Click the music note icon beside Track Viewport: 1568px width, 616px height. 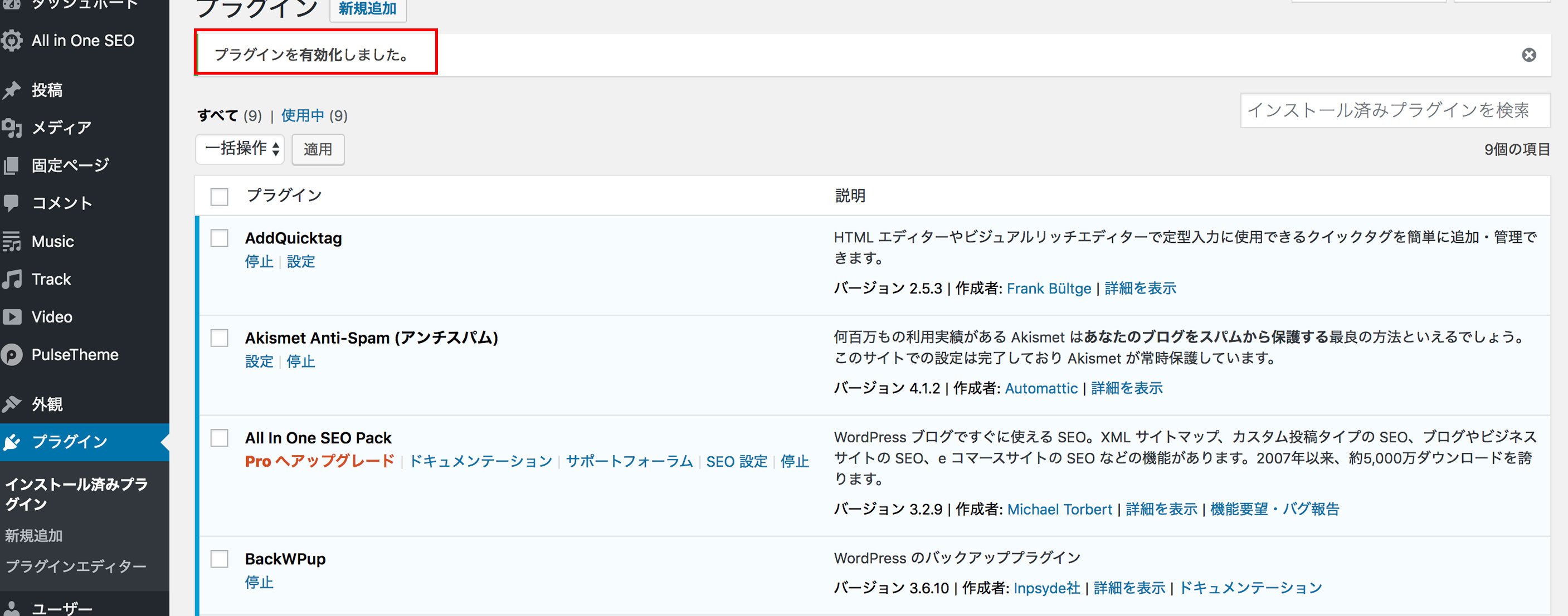coord(11,279)
